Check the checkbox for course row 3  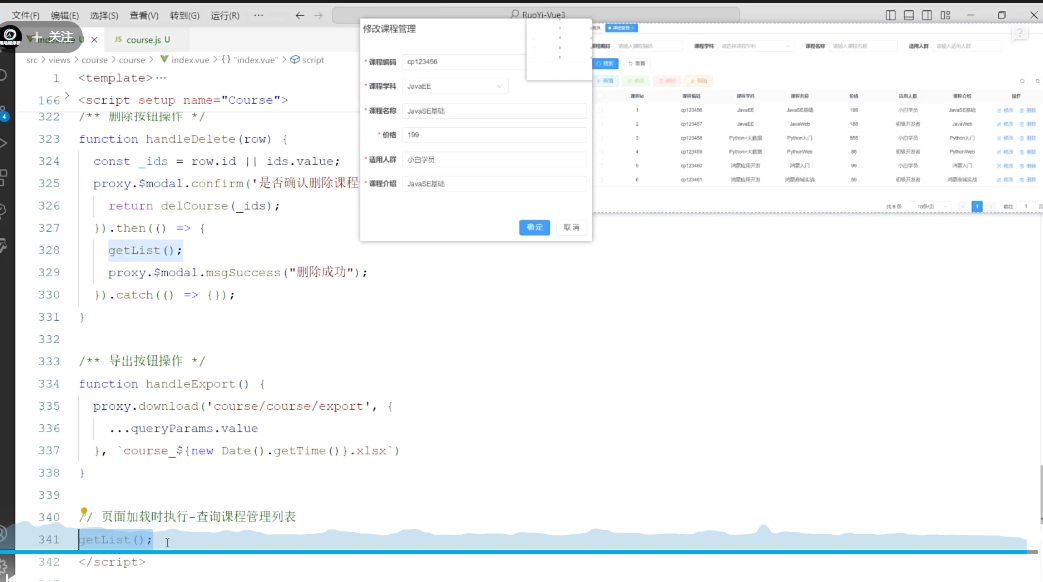[600, 138]
